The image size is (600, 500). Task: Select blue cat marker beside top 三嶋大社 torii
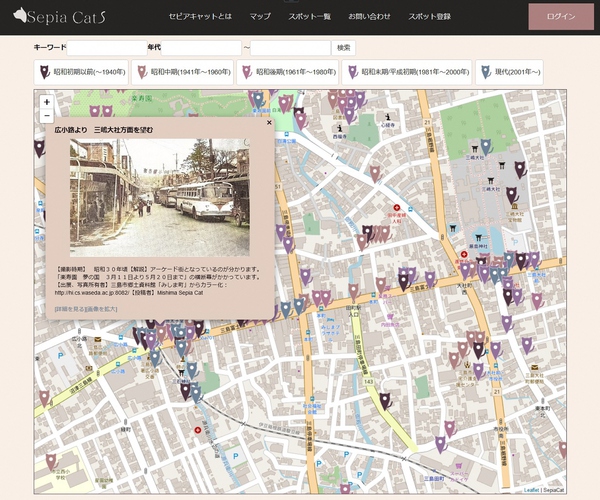[486, 146]
